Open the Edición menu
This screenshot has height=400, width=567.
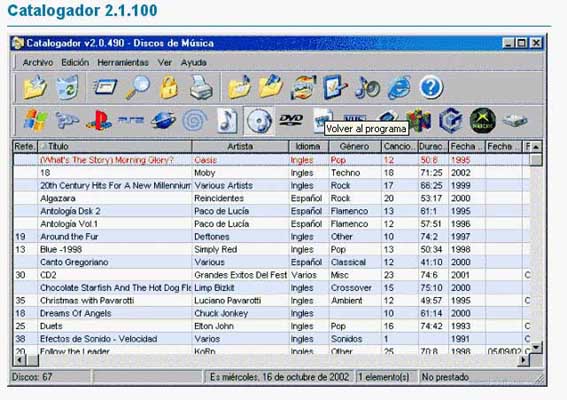(75, 63)
